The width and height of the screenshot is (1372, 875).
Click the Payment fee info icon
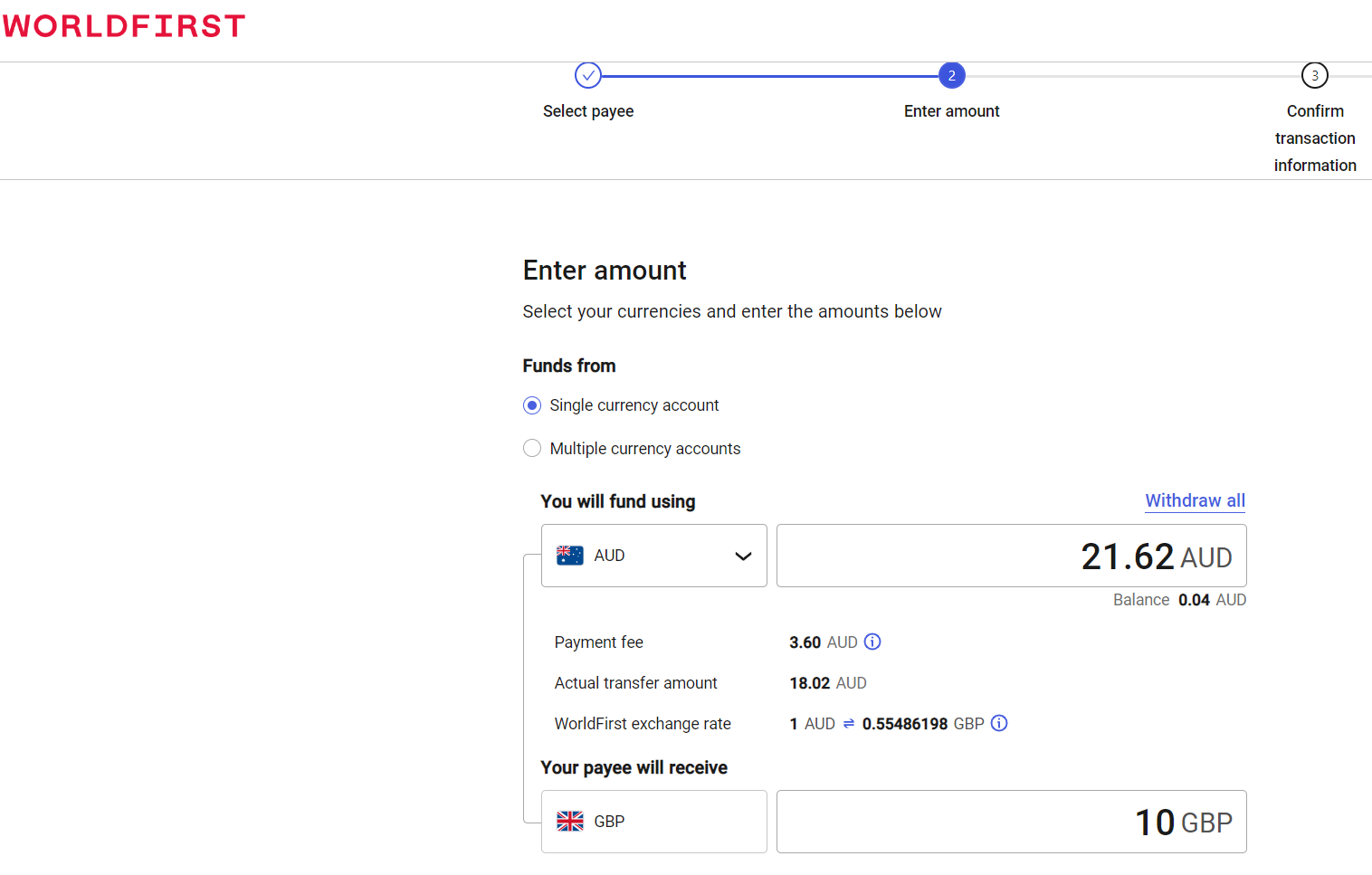point(872,642)
